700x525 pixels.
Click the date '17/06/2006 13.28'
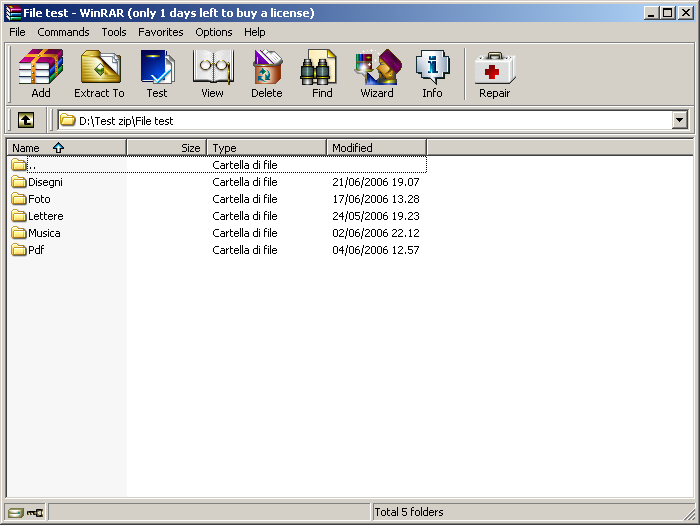tap(376, 199)
